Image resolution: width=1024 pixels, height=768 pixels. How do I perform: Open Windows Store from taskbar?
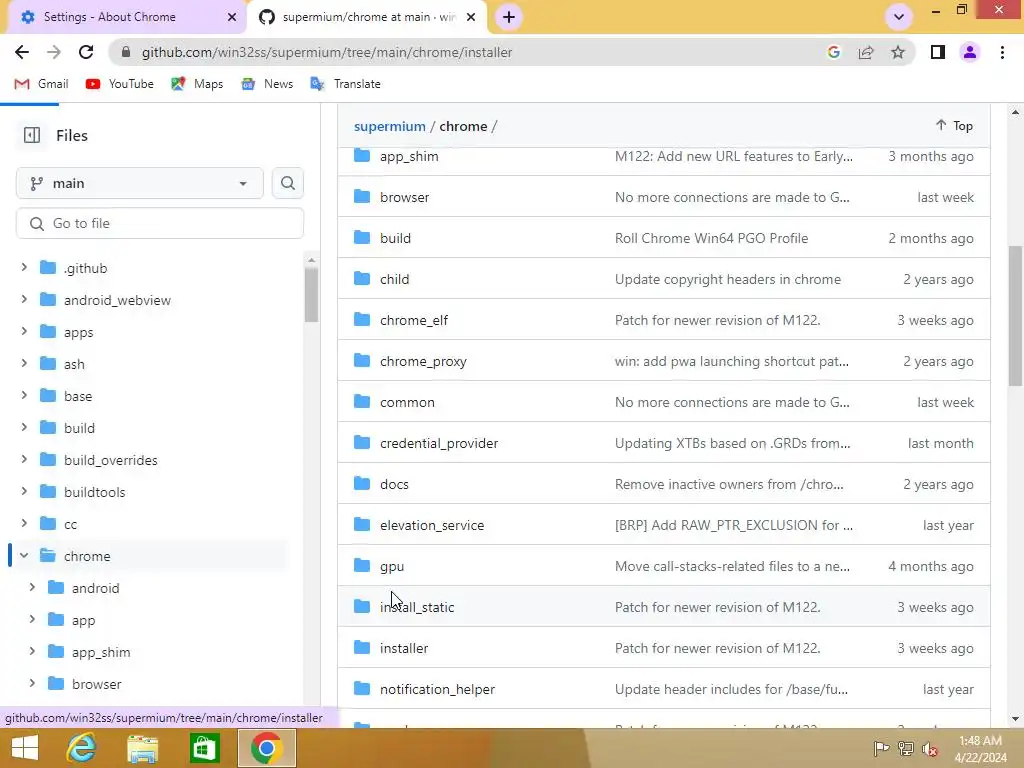(204, 748)
